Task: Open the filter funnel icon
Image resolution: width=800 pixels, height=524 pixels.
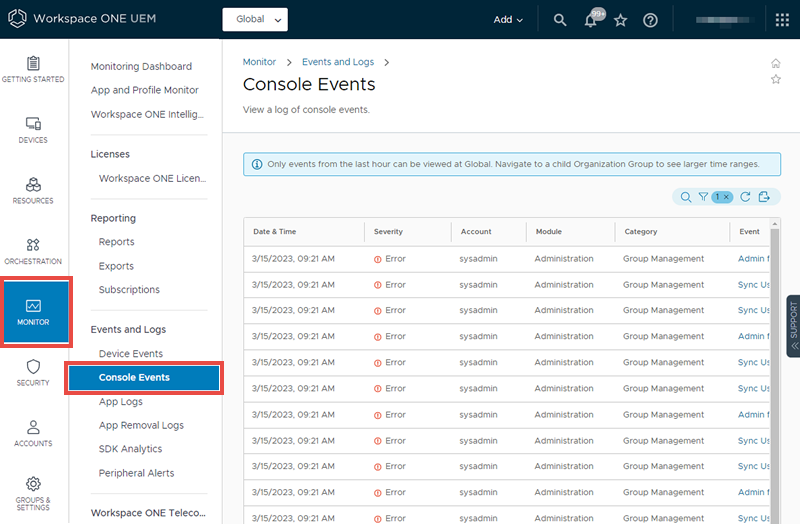Action: [x=704, y=196]
